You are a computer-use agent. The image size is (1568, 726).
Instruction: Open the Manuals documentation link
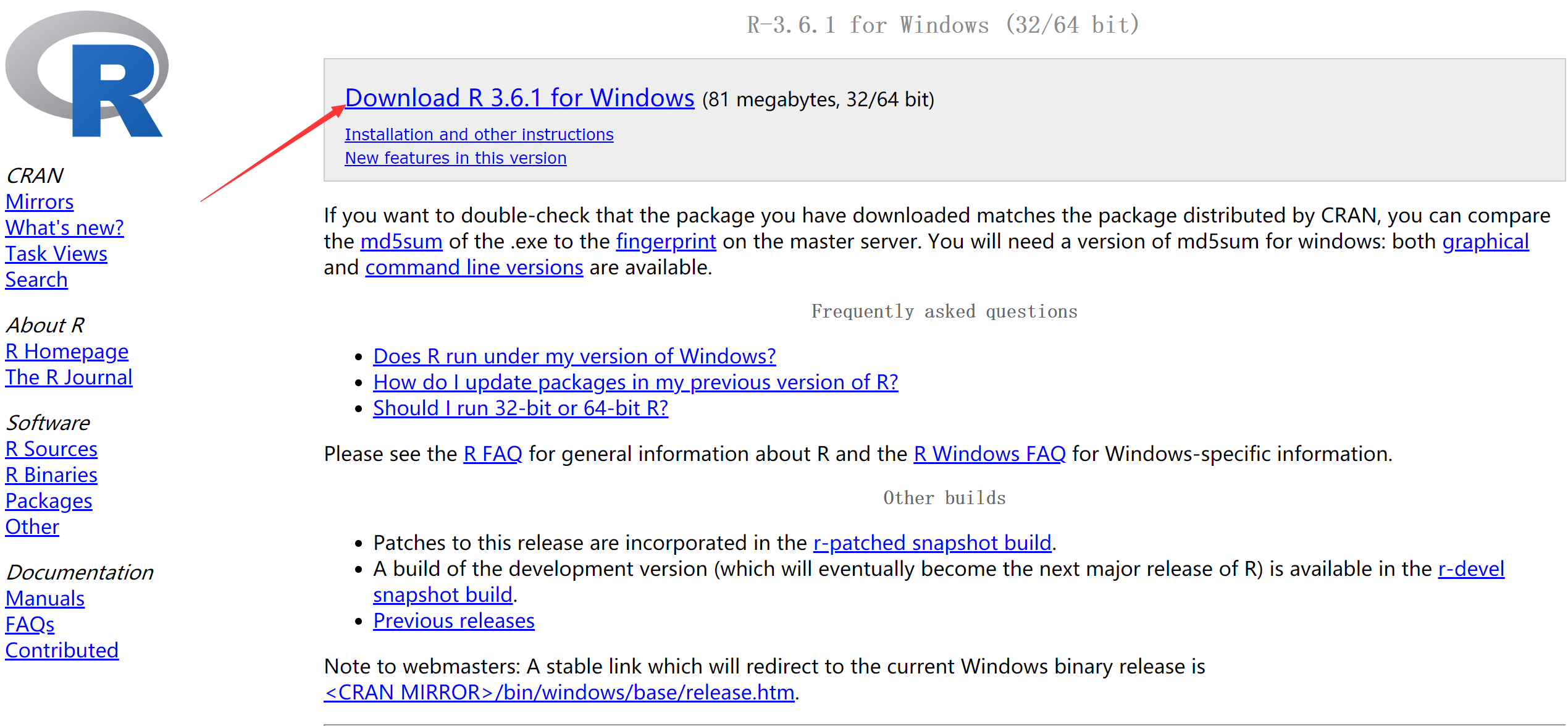click(45, 599)
